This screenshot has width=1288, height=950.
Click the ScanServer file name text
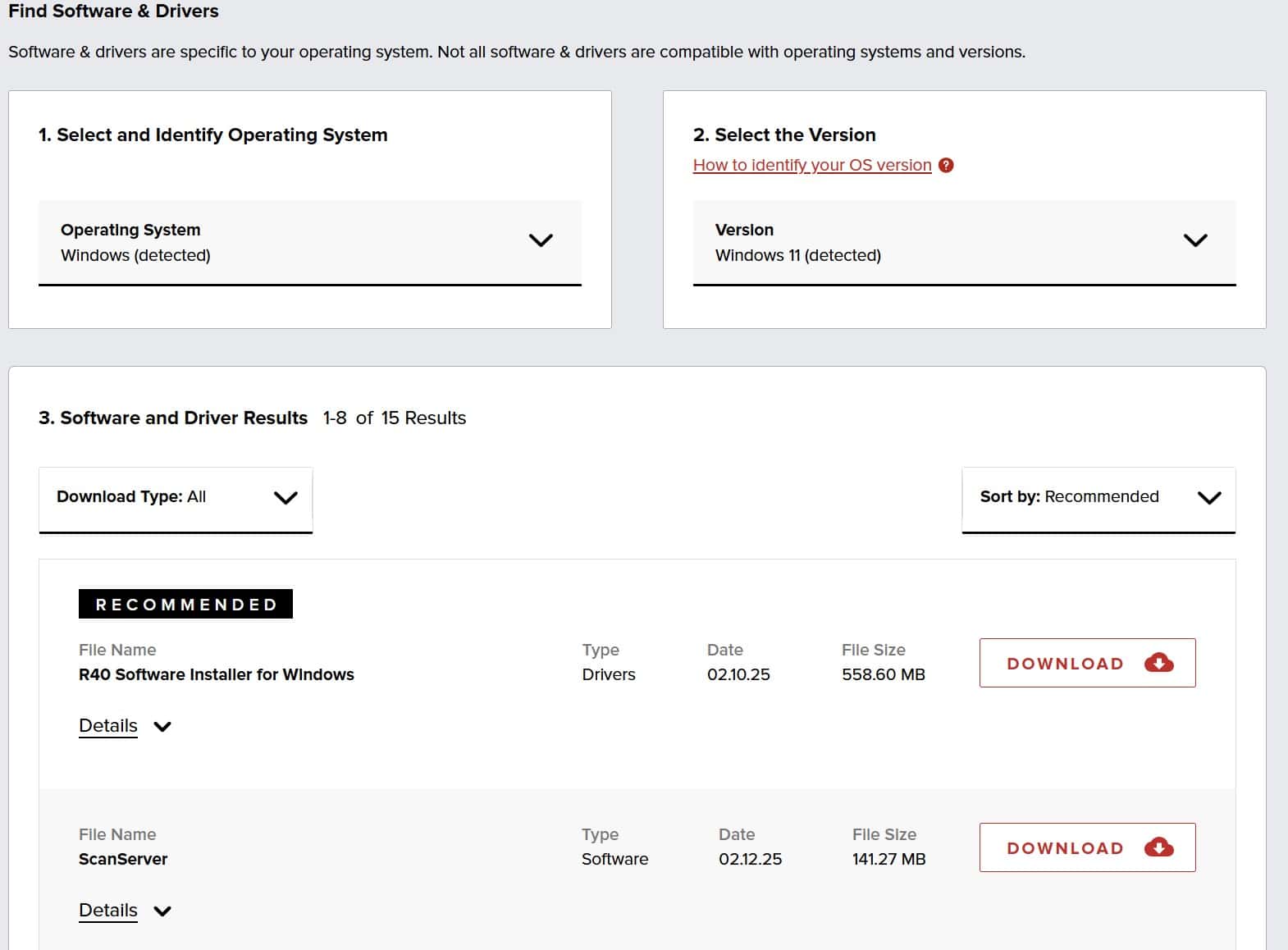[x=123, y=859]
